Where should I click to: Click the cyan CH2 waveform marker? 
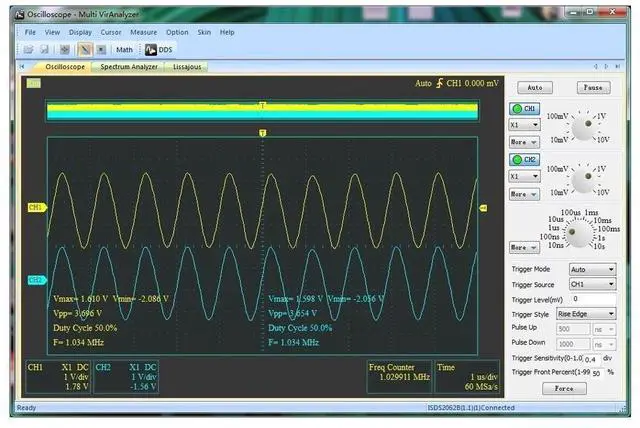35,280
